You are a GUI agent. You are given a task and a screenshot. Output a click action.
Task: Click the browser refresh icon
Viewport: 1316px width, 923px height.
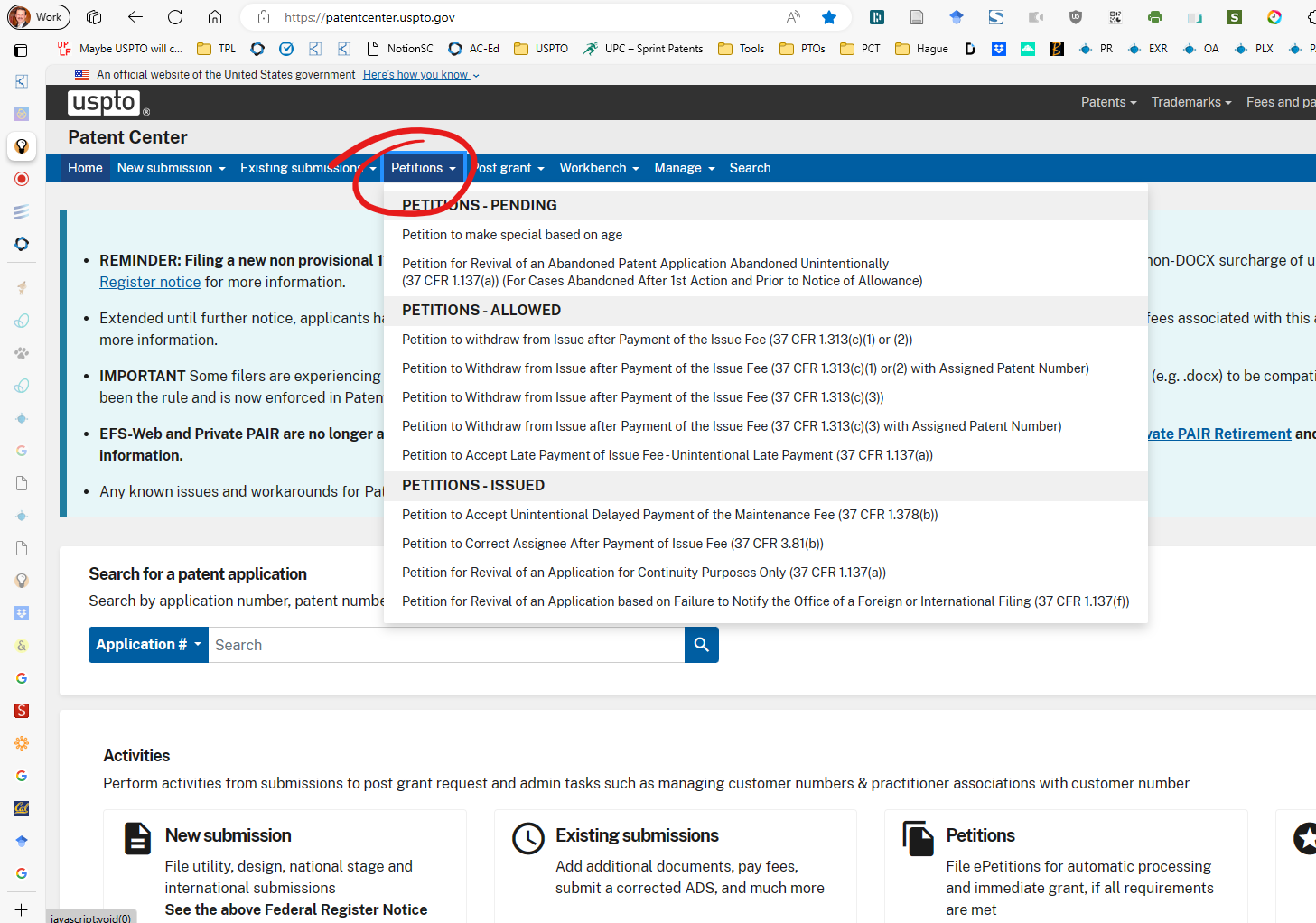tap(175, 17)
